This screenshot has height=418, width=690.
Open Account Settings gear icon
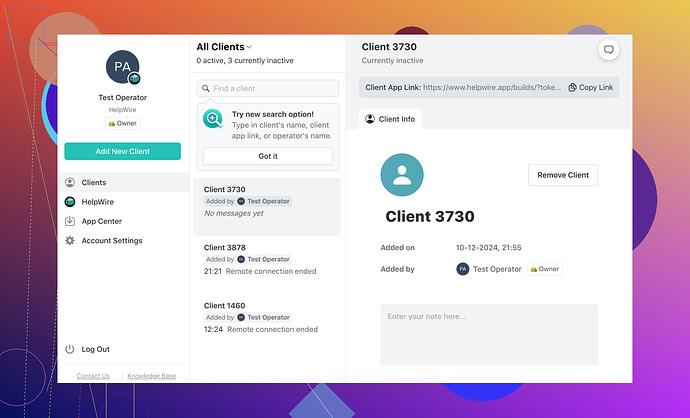pos(70,241)
